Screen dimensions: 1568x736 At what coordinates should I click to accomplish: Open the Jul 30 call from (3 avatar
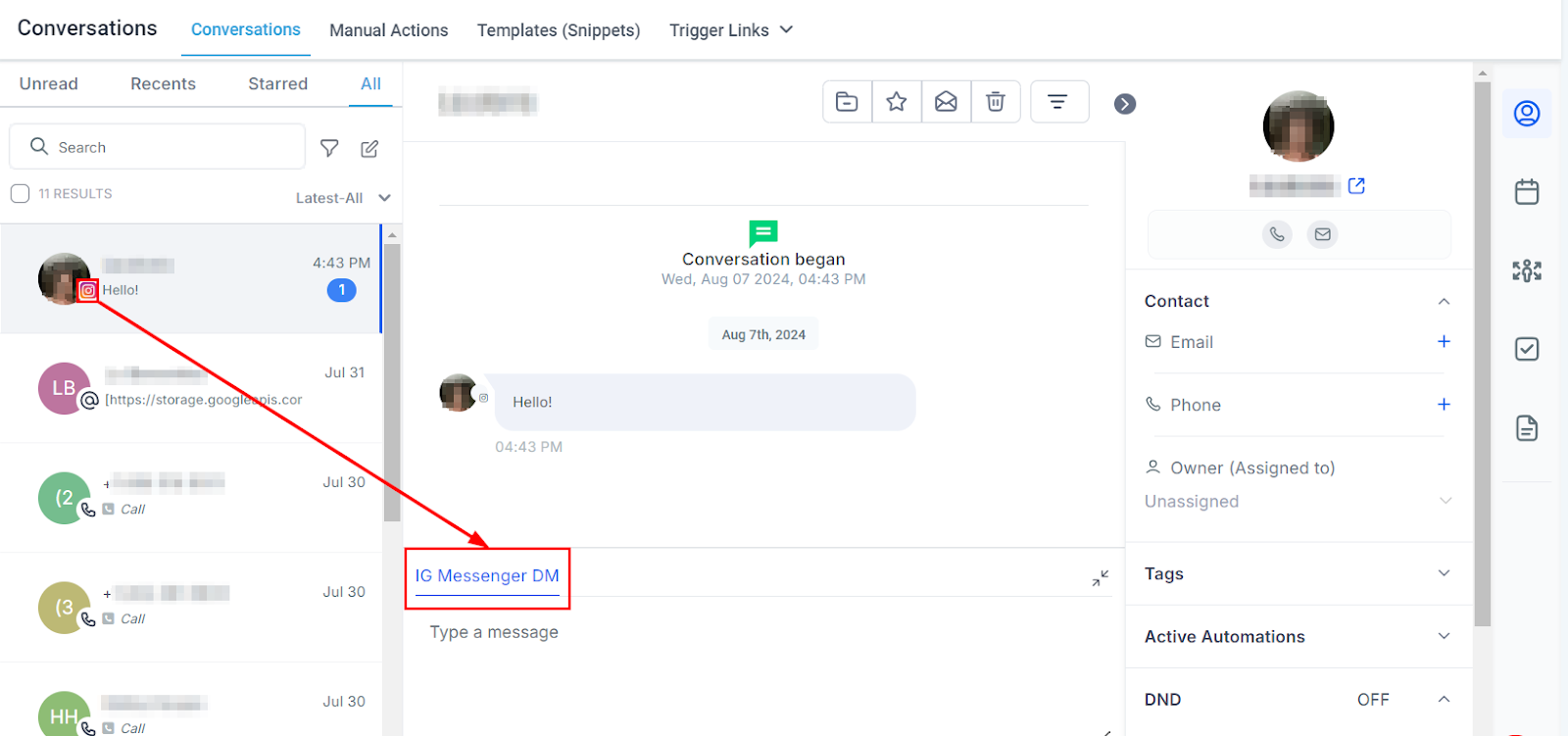coord(191,608)
